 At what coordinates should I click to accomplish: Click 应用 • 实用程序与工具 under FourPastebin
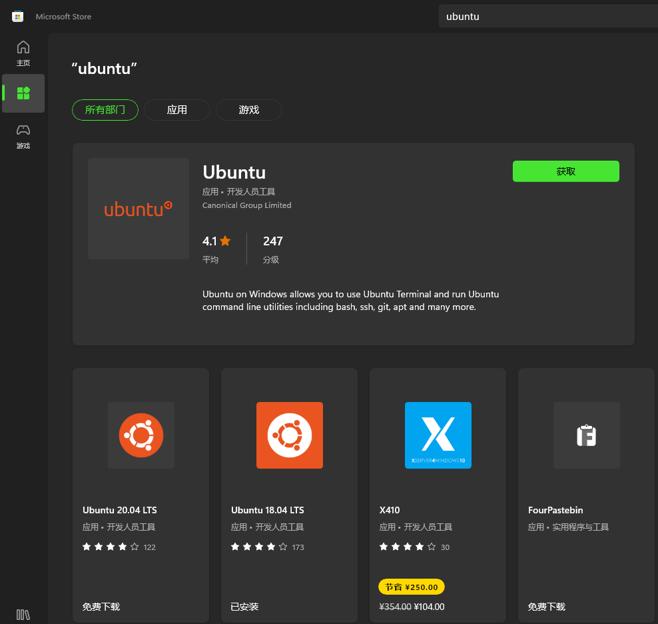568,527
